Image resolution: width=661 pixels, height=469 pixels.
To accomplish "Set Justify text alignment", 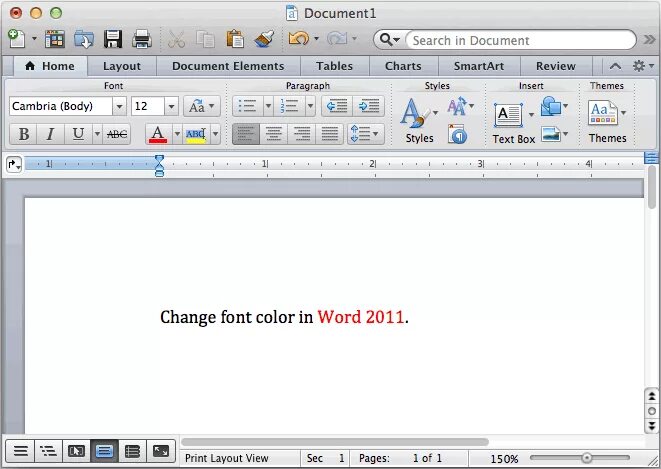I will [329, 134].
